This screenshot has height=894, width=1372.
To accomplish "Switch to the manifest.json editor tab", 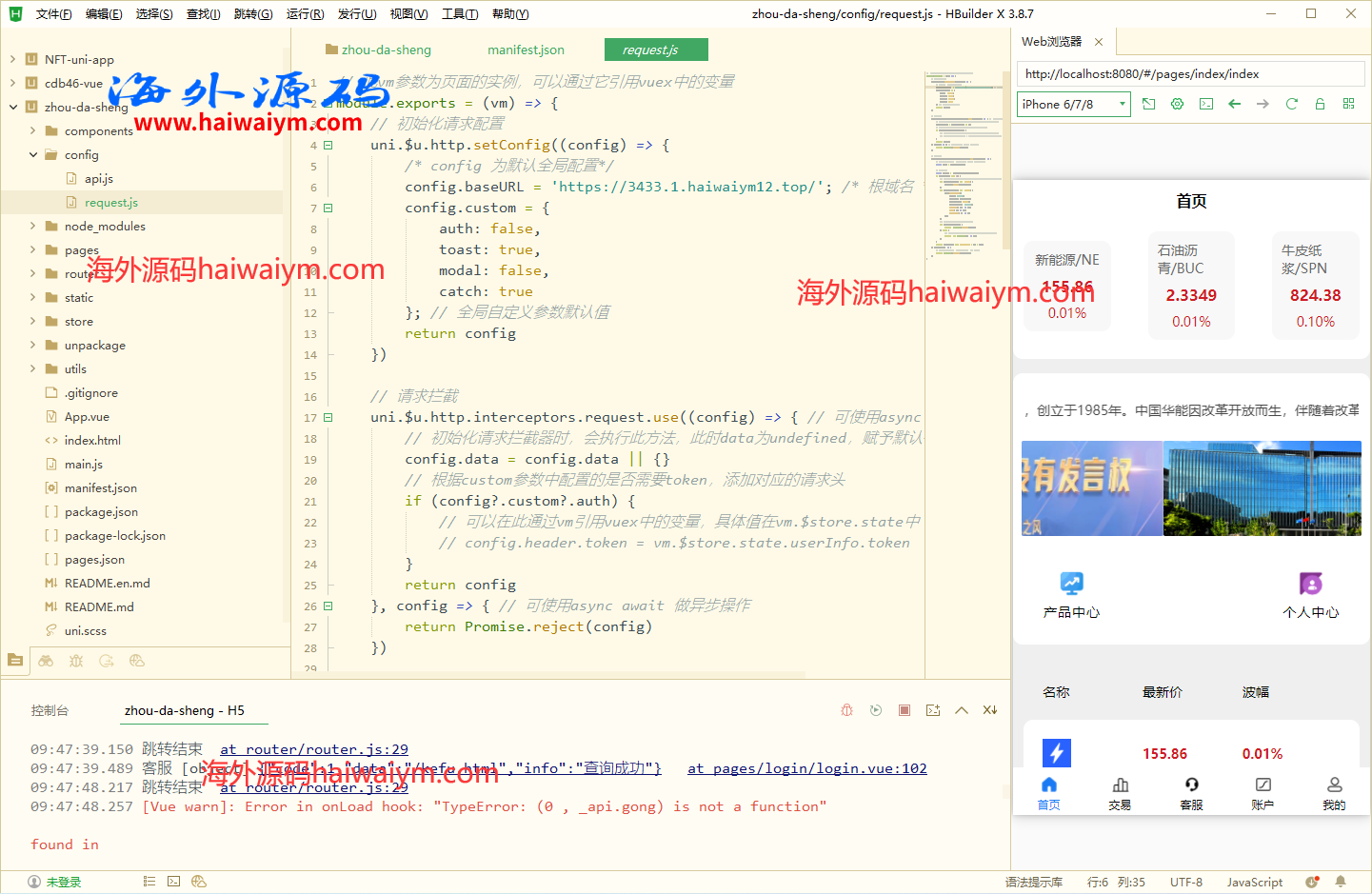I will coord(526,50).
